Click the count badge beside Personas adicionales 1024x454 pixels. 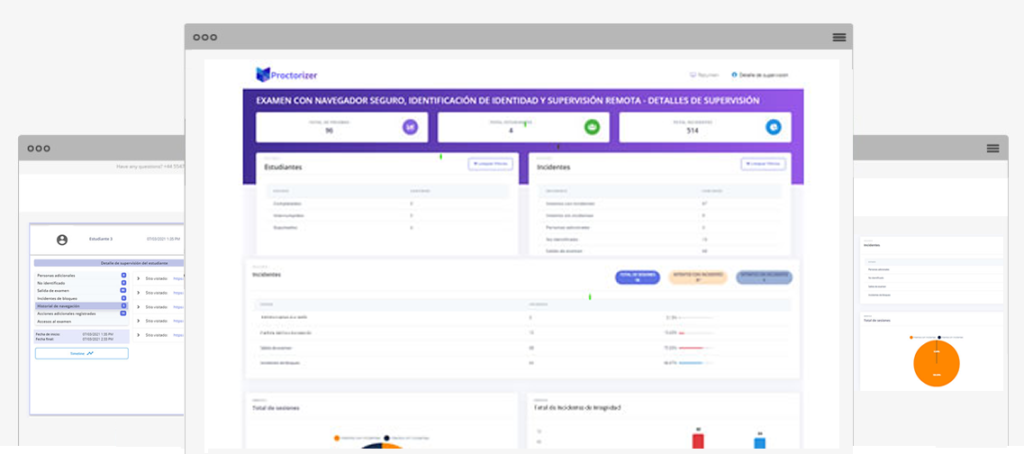(123, 276)
